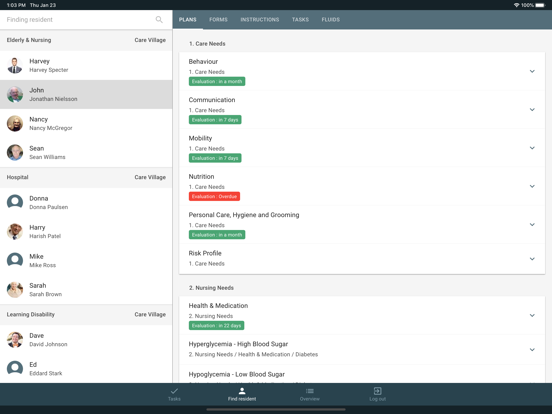This screenshot has width=552, height=414.
Task: Tap Find resident person icon
Action: pos(242,391)
